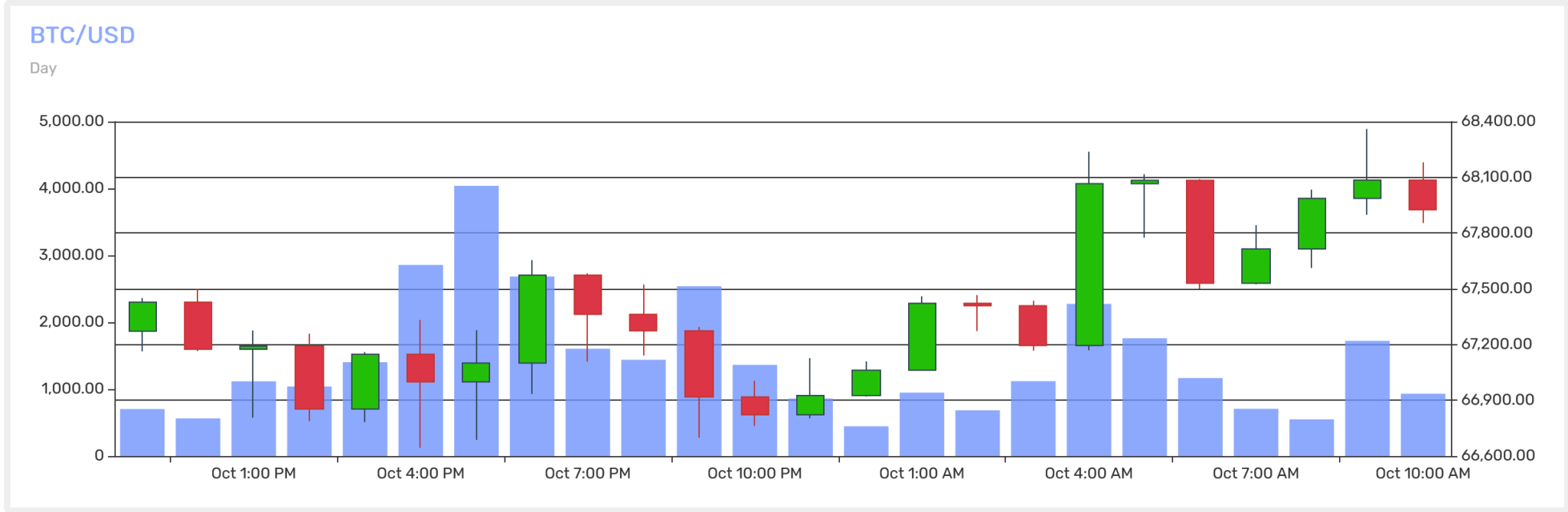Click the blue volume bar at Oct 7:00 AM
Viewport: 1568px width, 512px height.
(1256, 432)
